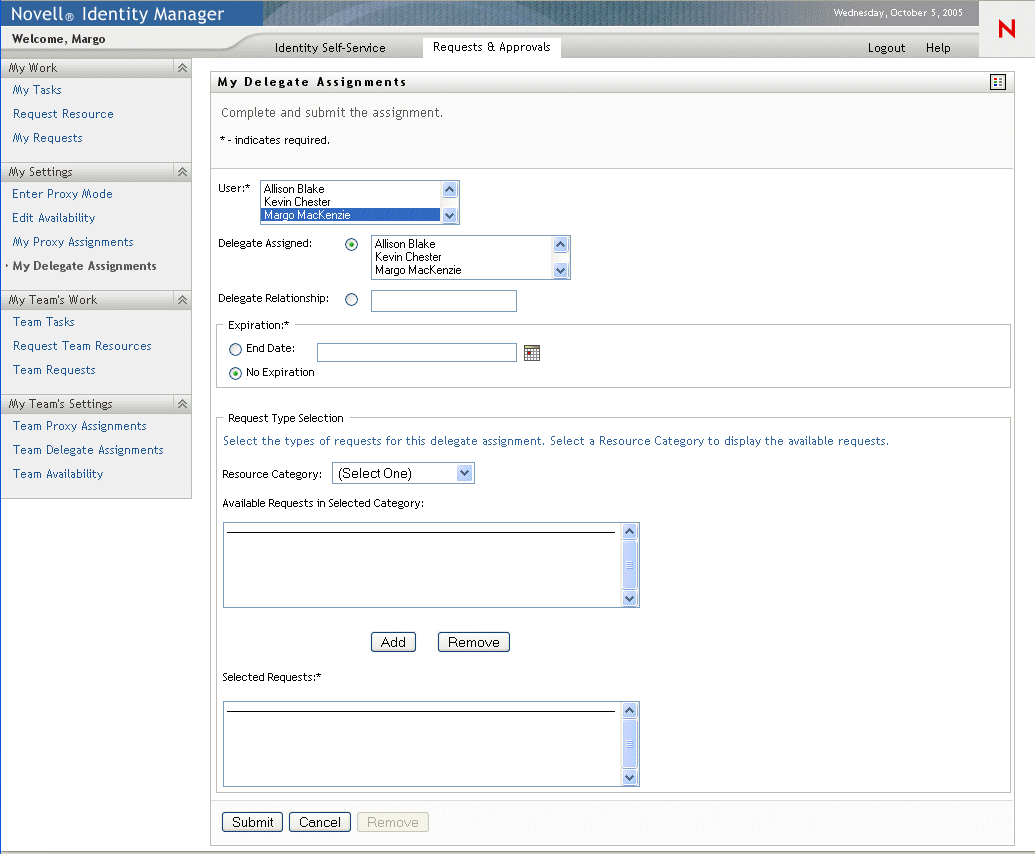Open My Delegate Assignments in sidebar
This screenshot has height=854, width=1035.
click(x=84, y=266)
